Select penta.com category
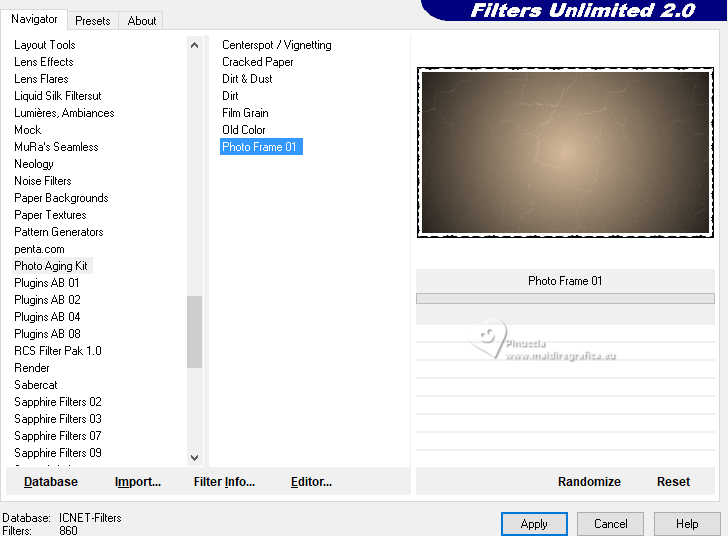The height and width of the screenshot is (536, 728). (39, 249)
